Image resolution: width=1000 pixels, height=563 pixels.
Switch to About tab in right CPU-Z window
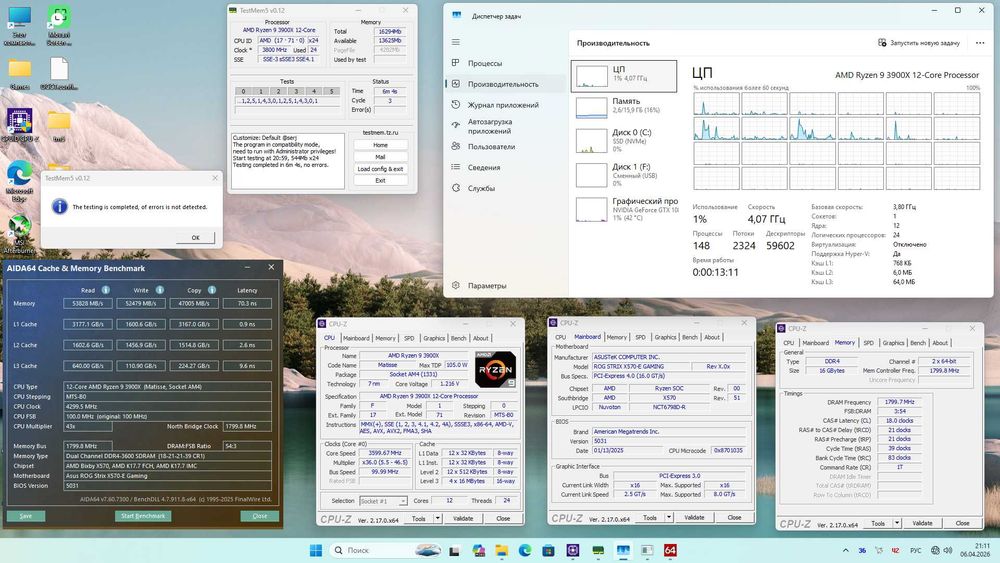click(940, 343)
